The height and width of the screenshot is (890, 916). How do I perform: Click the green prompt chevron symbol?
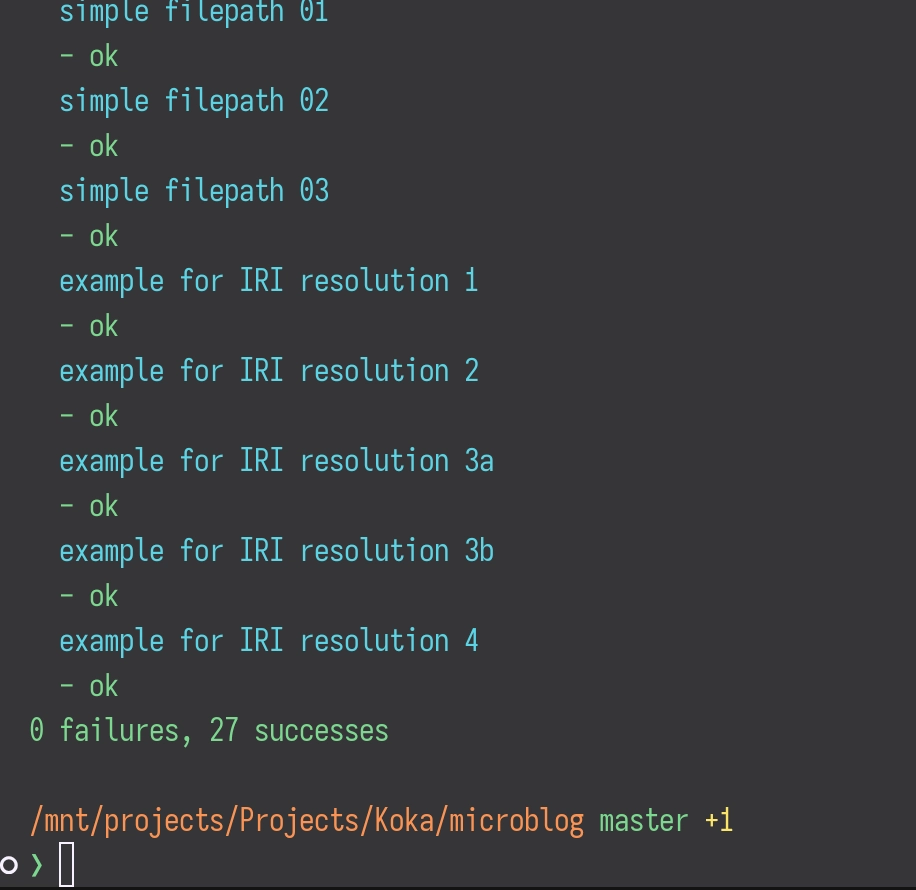tap(37, 865)
